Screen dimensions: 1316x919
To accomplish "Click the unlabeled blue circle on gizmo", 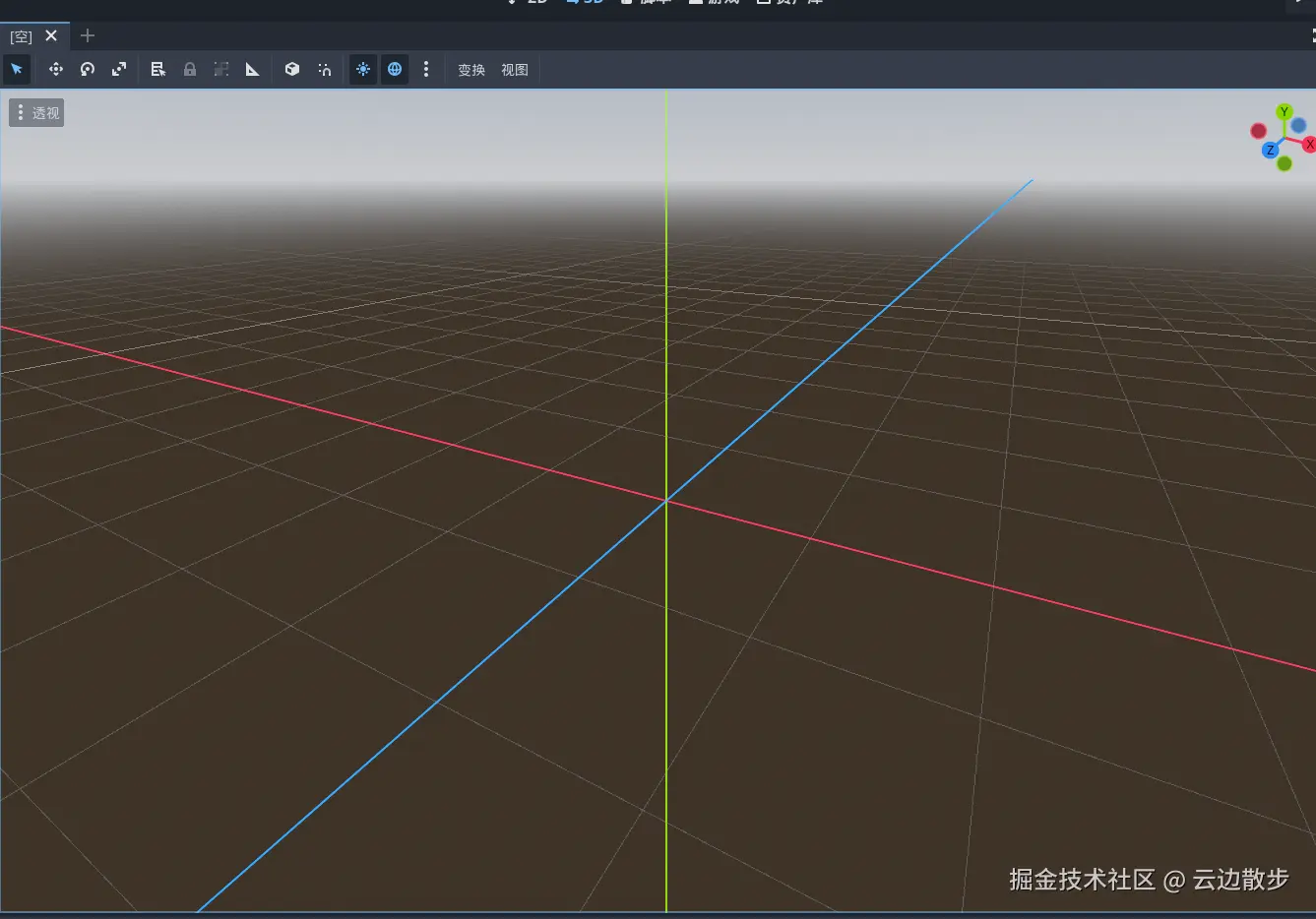I will (x=1298, y=125).
